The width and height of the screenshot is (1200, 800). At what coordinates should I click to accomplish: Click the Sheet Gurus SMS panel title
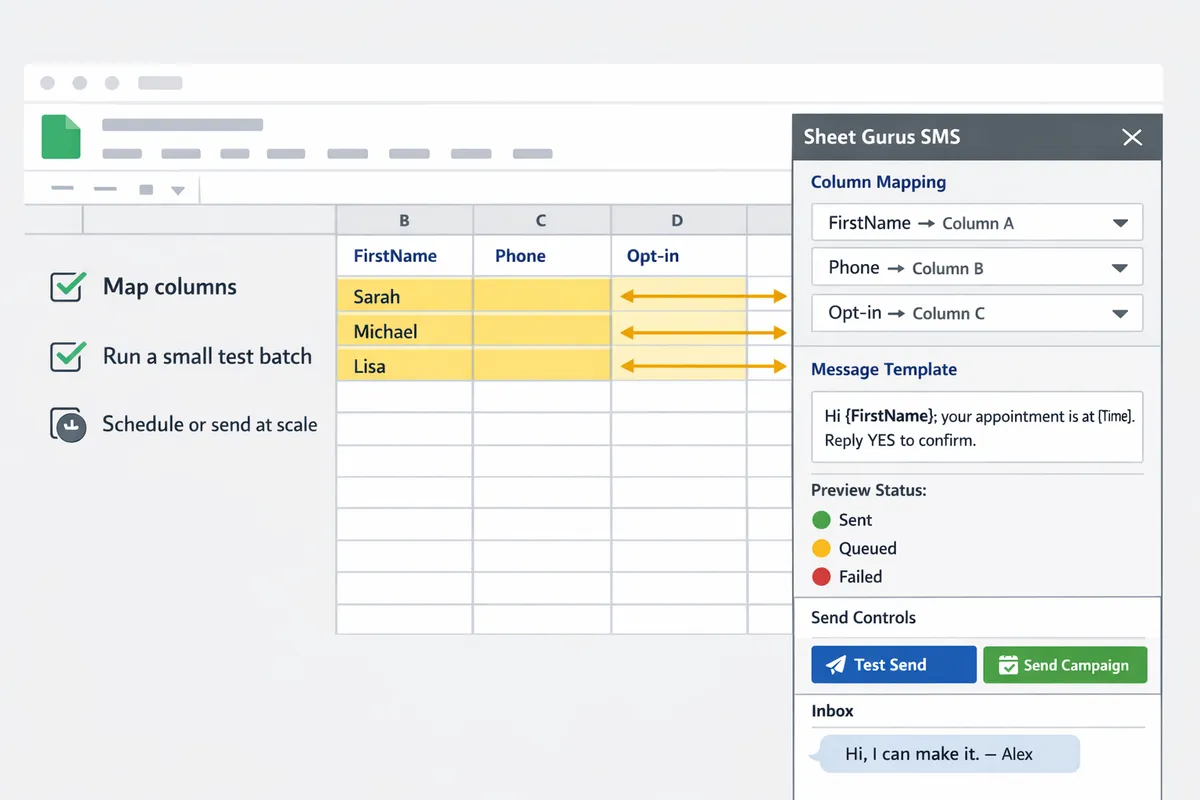[x=882, y=137]
